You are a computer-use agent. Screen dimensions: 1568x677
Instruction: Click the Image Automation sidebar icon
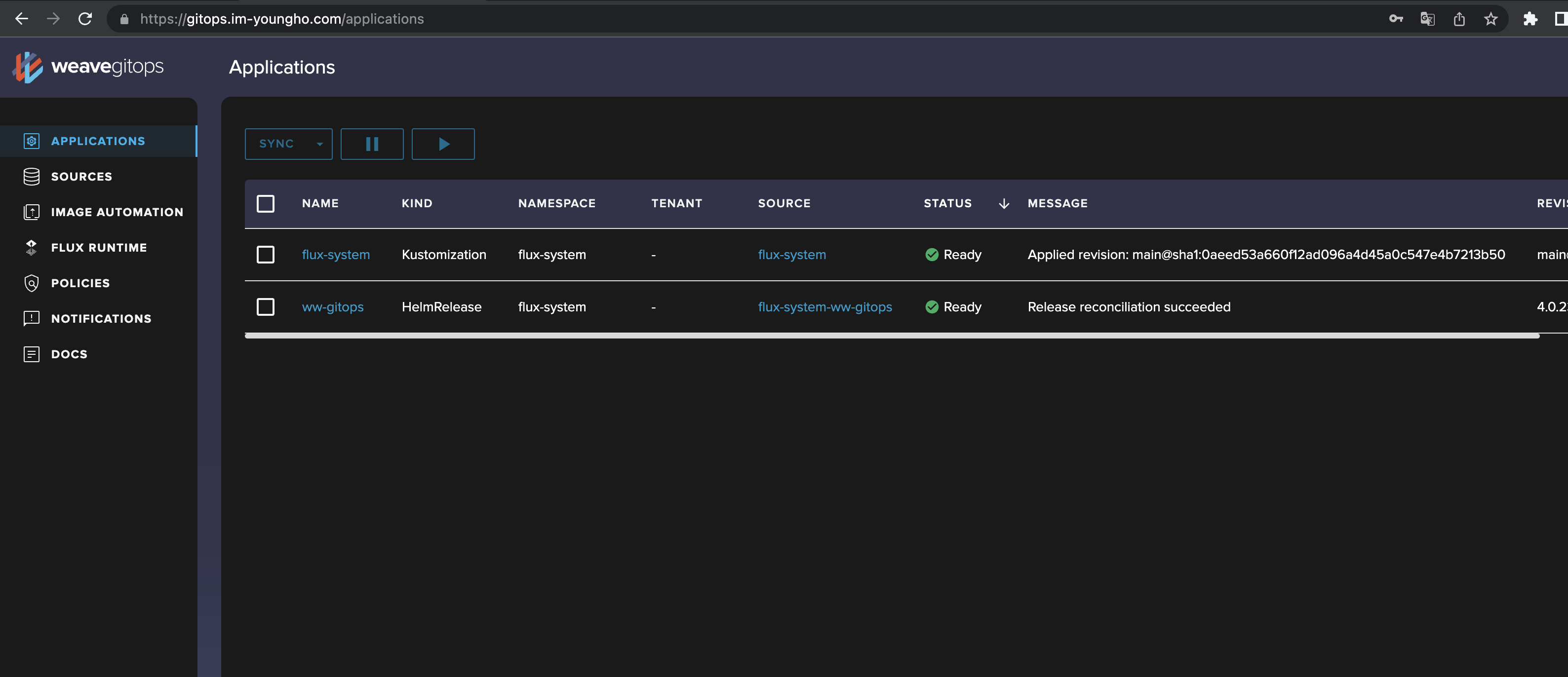click(31, 212)
